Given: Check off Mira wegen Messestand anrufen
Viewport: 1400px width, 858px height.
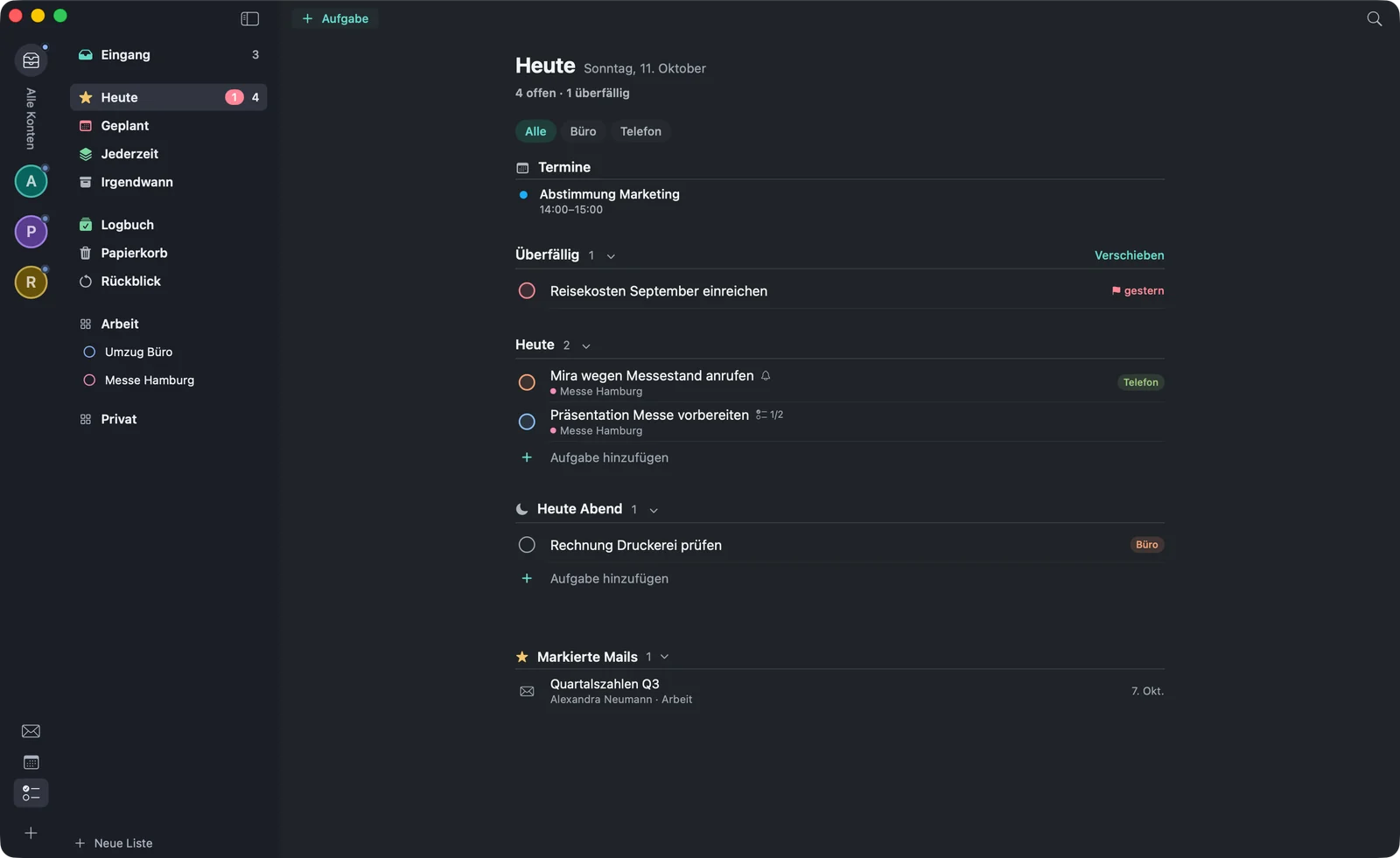Looking at the screenshot, I should click(527, 382).
